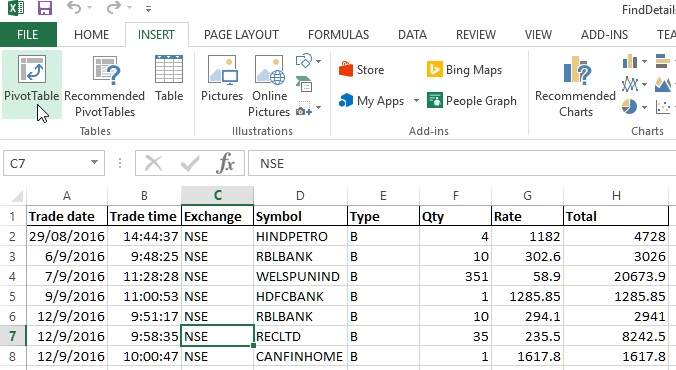Confirm entry with the checkmark icon
The image size is (676, 370).
click(x=190, y=163)
